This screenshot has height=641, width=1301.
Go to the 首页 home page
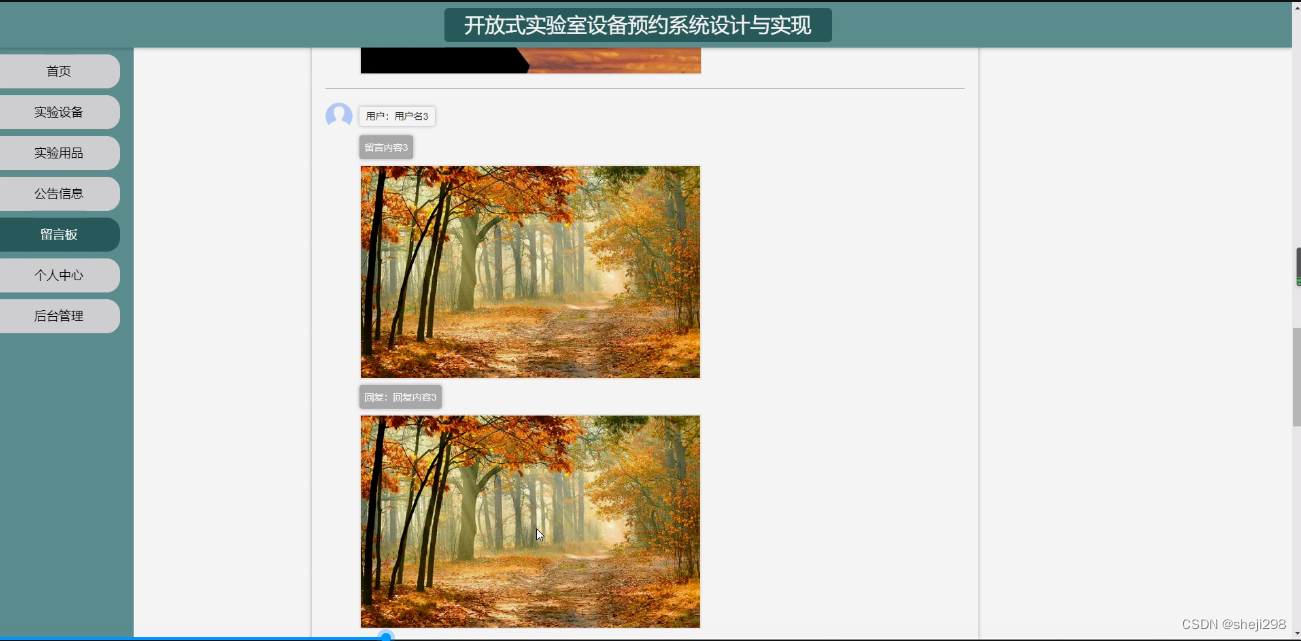point(60,70)
